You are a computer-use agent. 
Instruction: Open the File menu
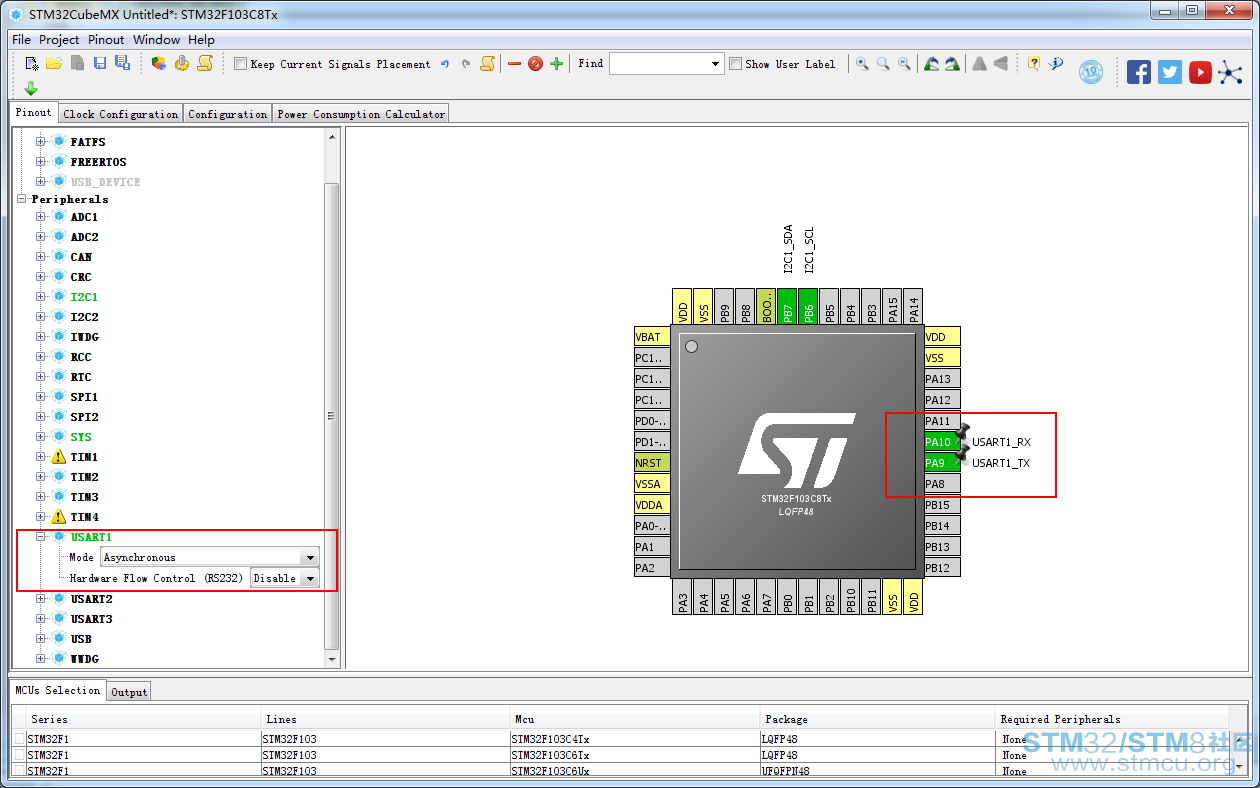(x=21, y=40)
